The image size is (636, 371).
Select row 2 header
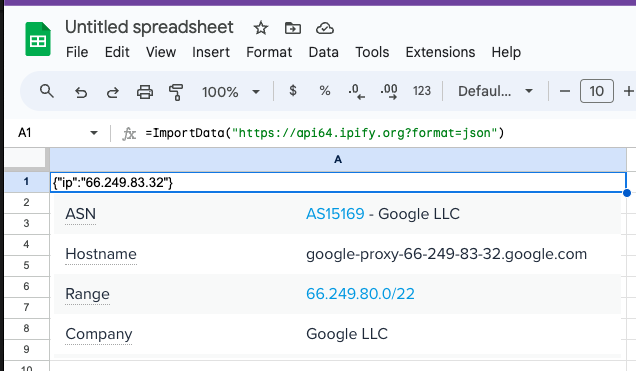pos(26,202)
